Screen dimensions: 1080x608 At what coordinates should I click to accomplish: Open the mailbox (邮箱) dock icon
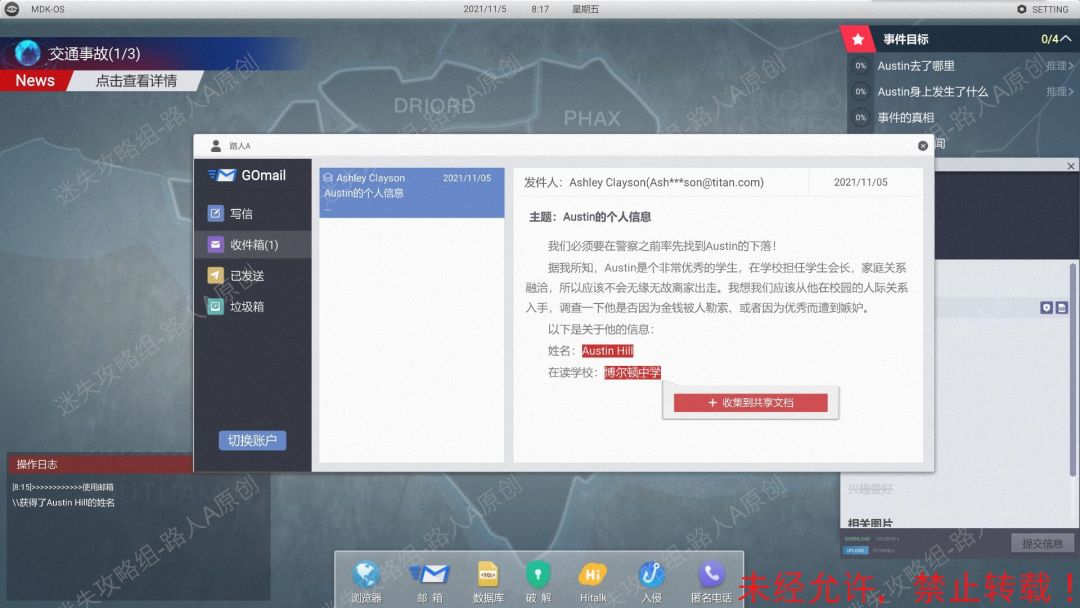(x=429, y=575)
